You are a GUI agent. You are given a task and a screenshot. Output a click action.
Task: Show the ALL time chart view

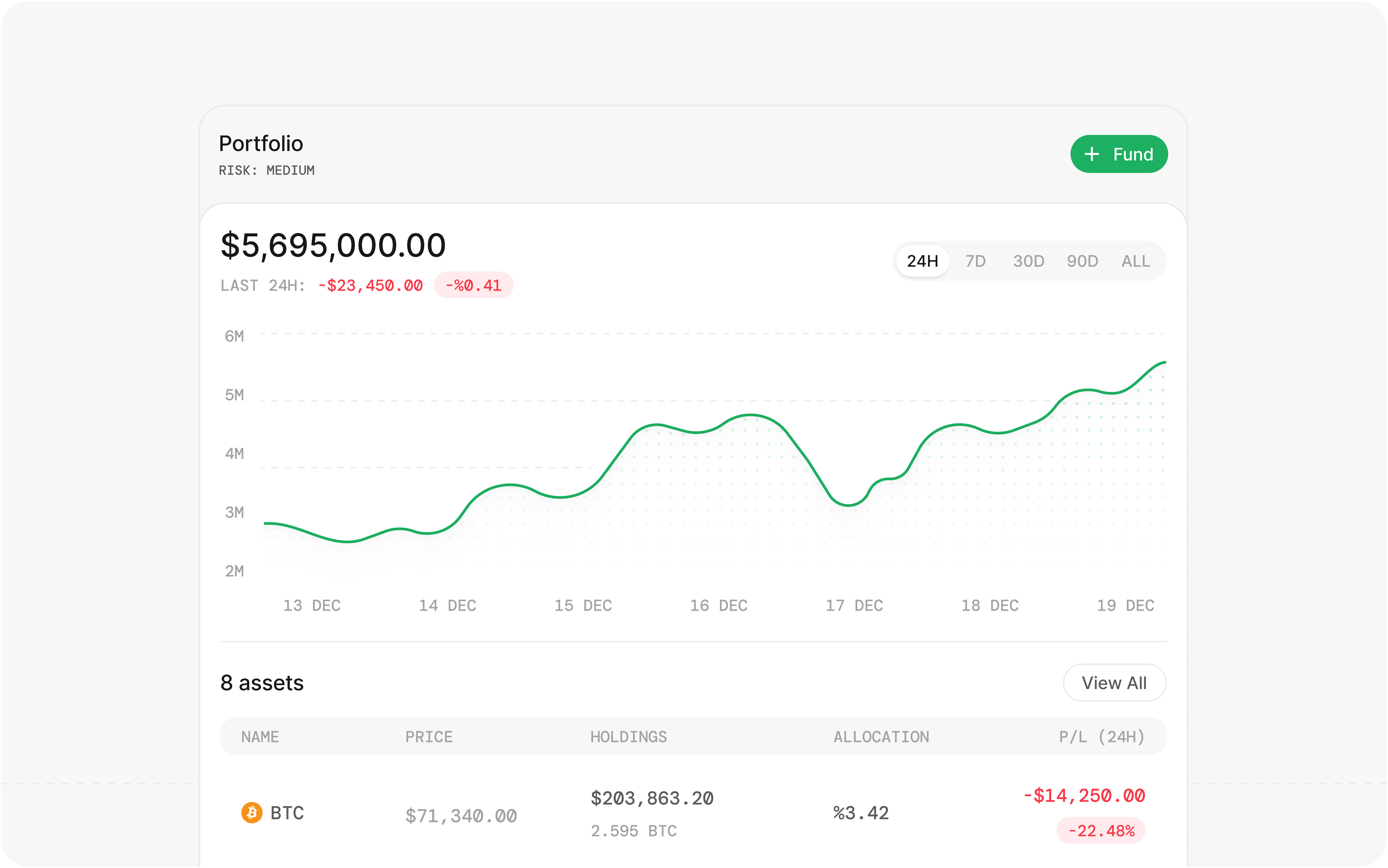1135,261
